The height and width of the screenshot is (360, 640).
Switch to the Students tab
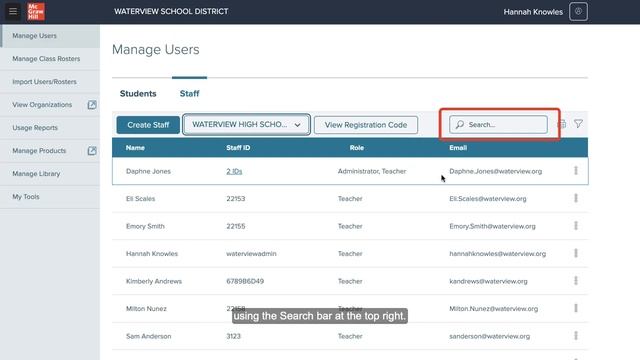[138, 93]
